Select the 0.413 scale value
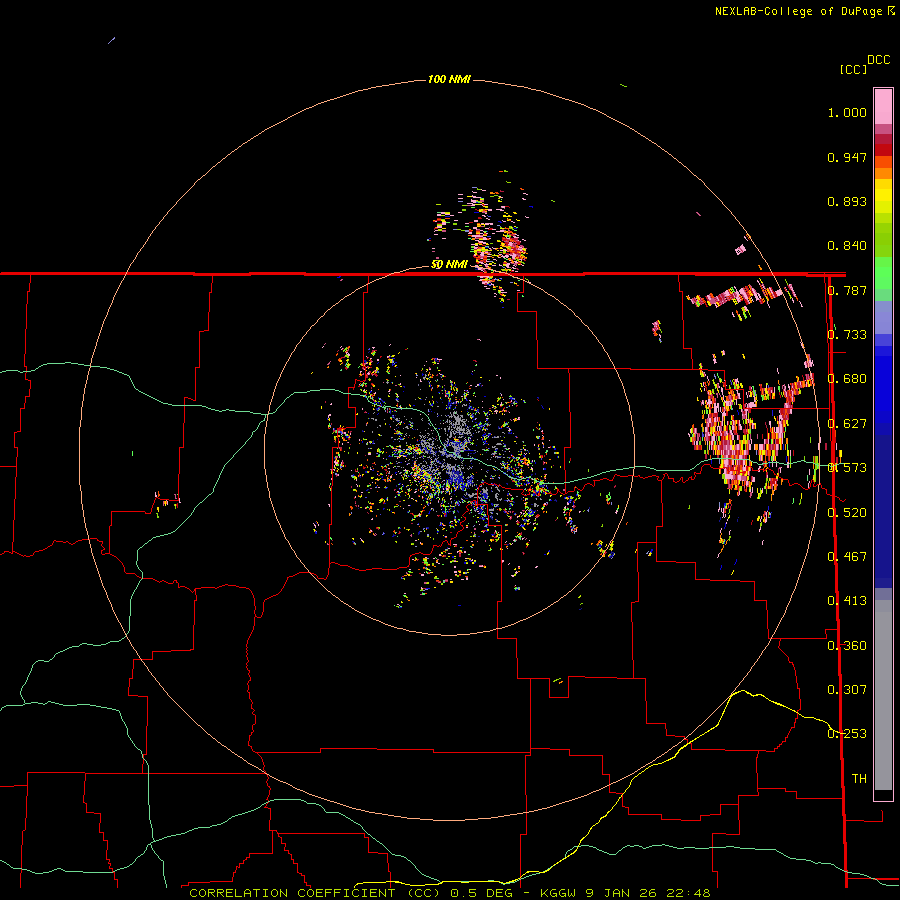 (x=847, y=601)
